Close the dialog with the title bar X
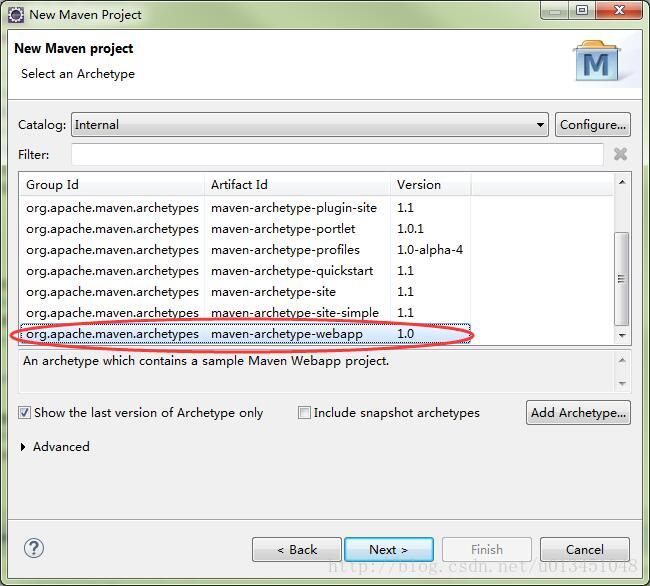This screenshot has width=650, height=586. (619, 10)
